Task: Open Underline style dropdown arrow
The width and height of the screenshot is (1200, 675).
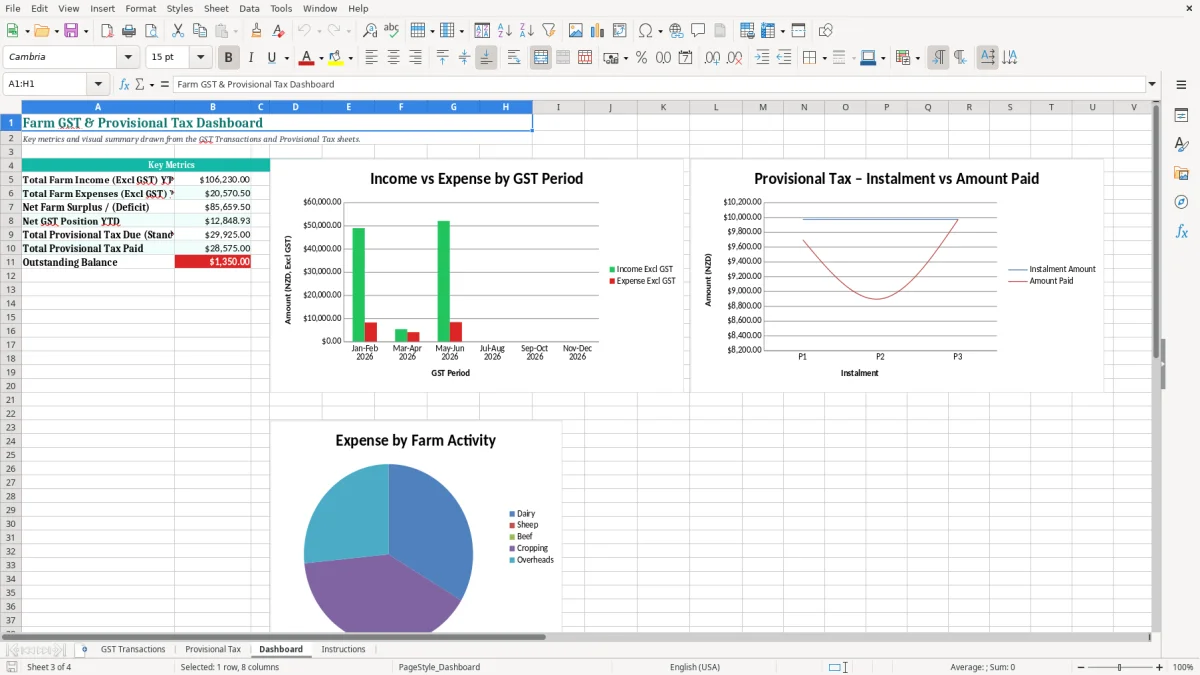Action: tap(285, 58)
